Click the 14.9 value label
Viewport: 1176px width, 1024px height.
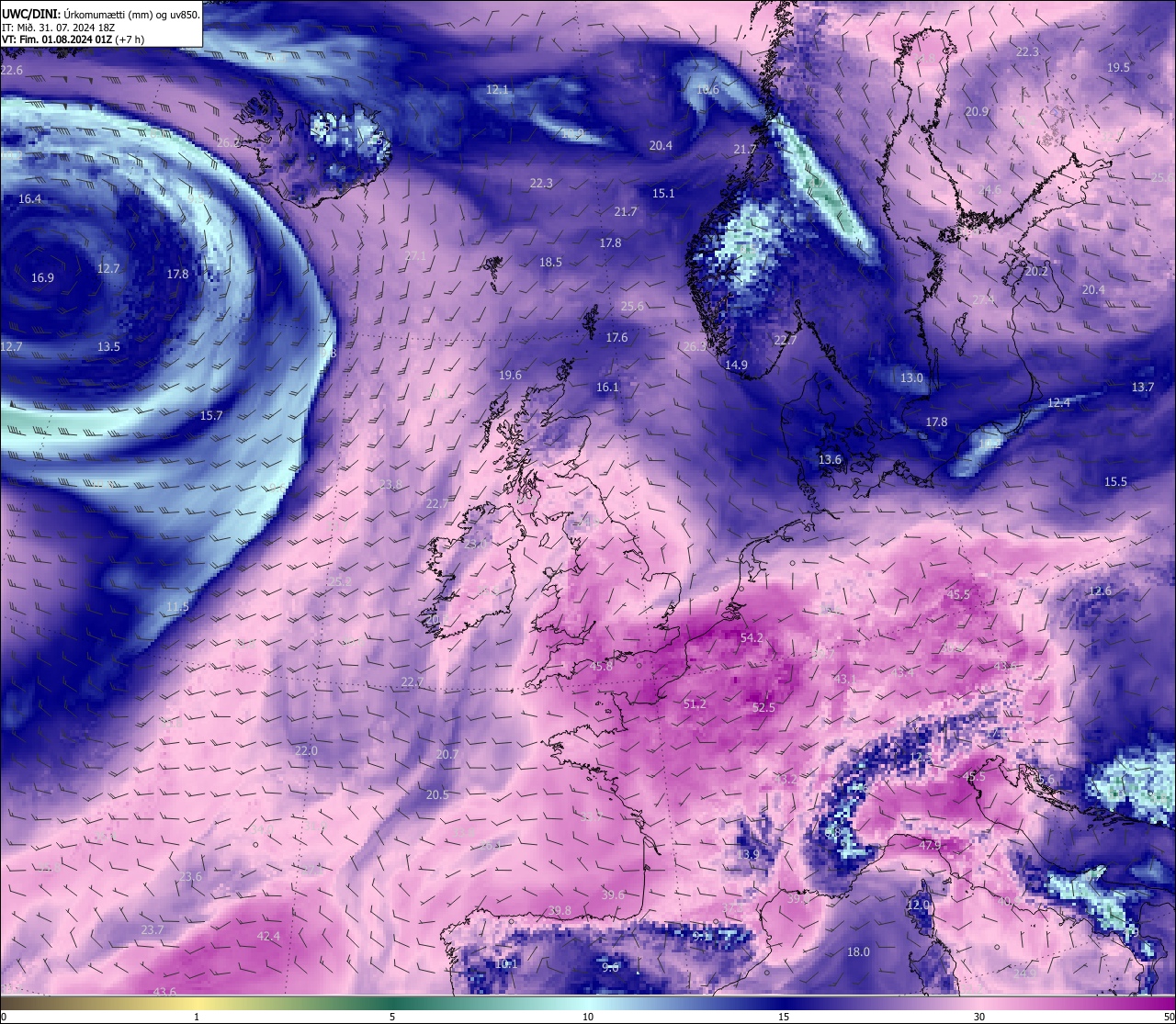coord(736,365)
